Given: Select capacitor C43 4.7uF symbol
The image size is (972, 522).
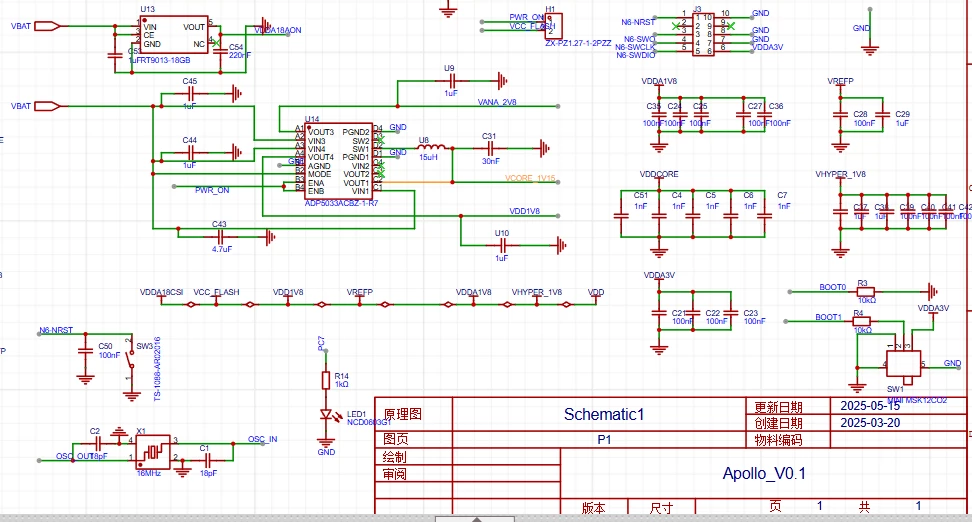Looking at the screenshot, I should point(219,236).
